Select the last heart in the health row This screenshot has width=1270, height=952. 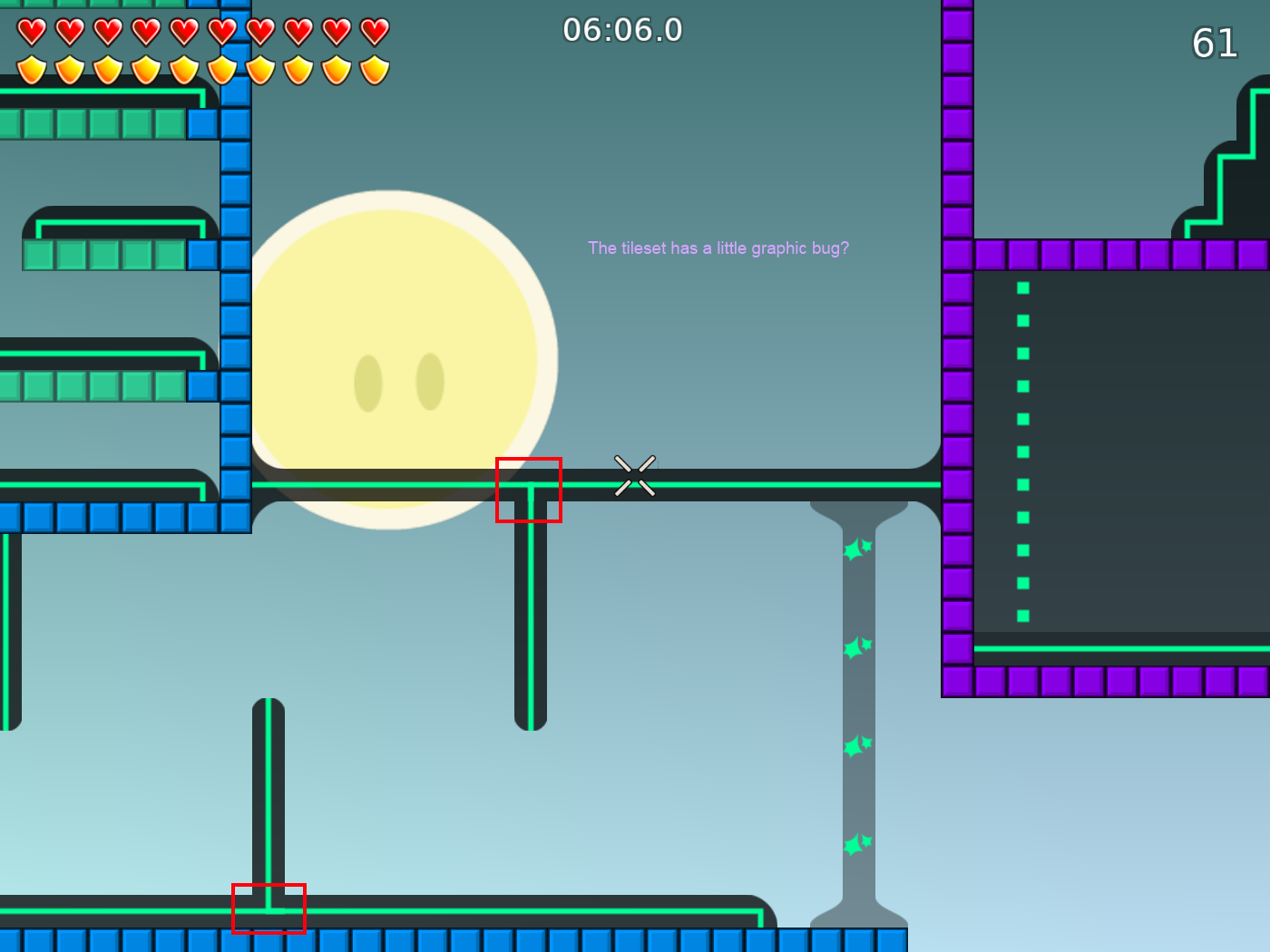[x=372, y=30]
